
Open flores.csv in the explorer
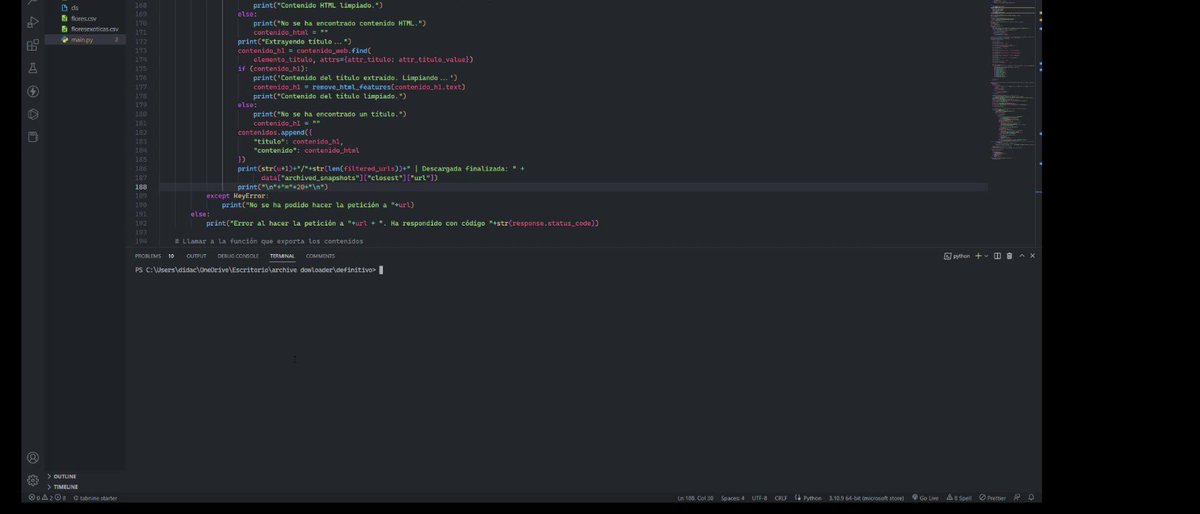coord(84,18)
